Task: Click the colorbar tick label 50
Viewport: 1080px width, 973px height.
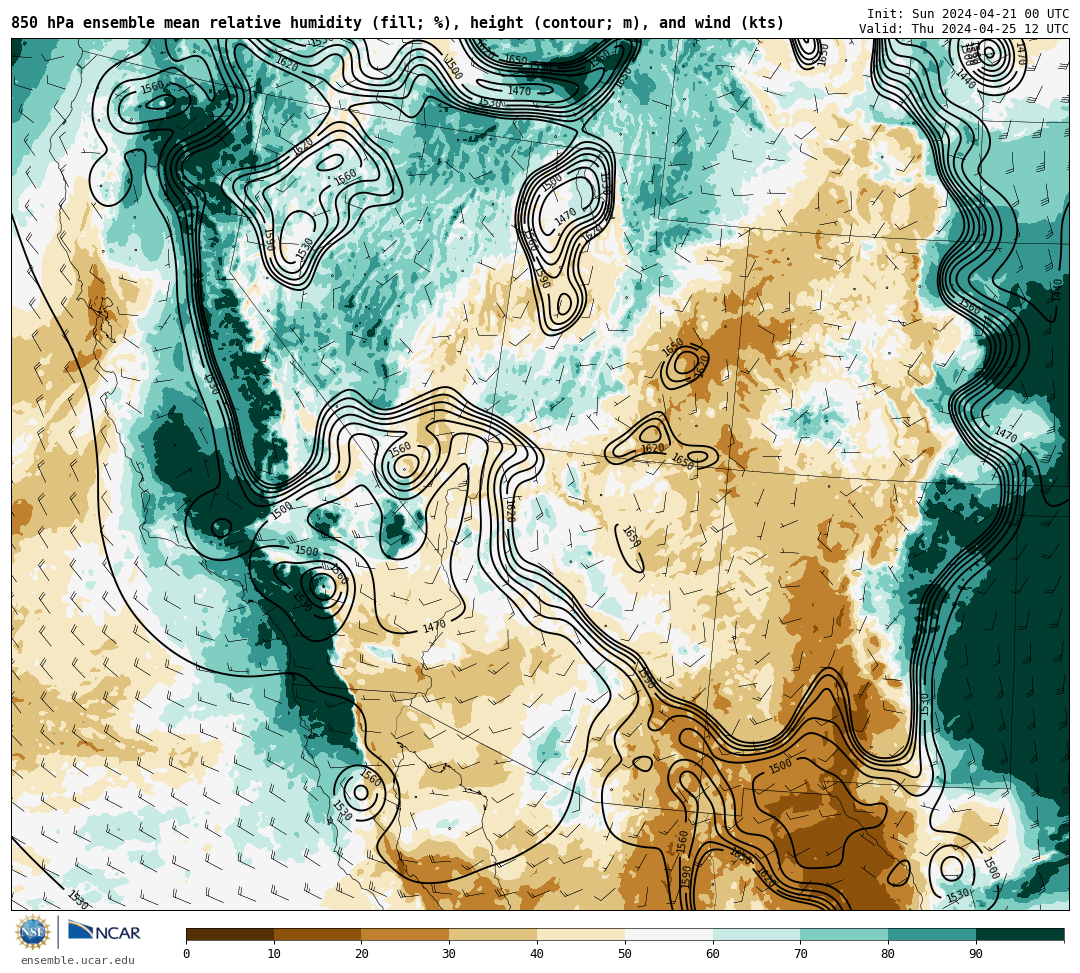Action: point(625,954)
